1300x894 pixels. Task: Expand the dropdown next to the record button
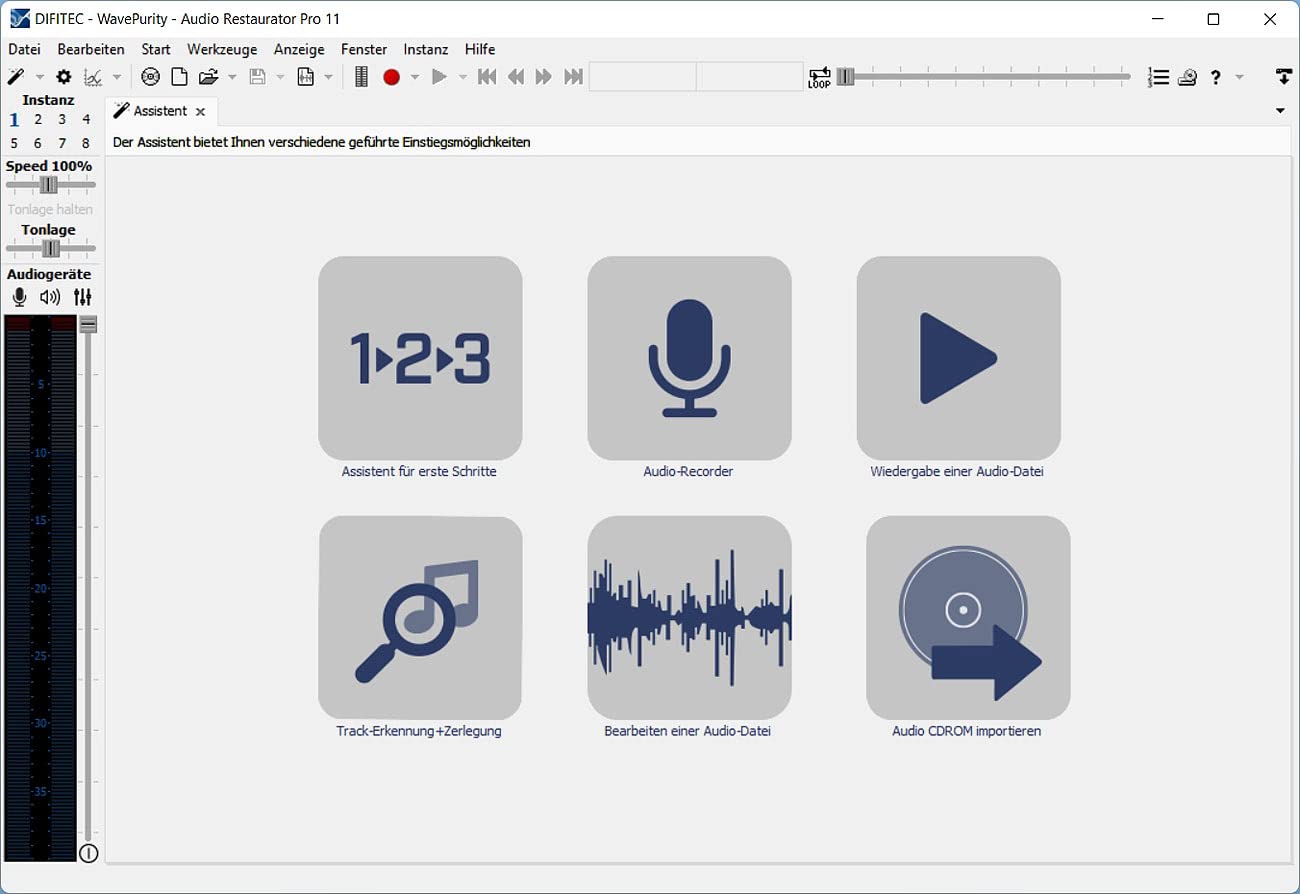pyautogui.click(x=415, y=77)
